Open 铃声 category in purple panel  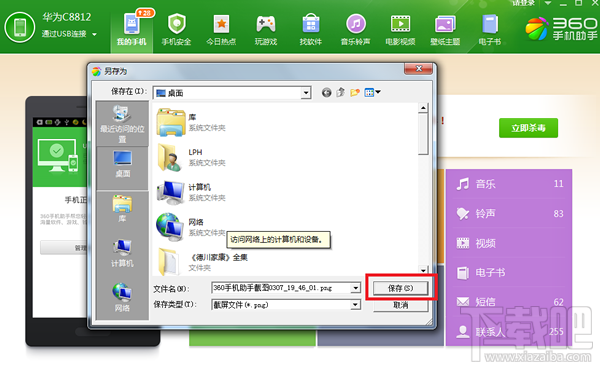pos(509,213)
